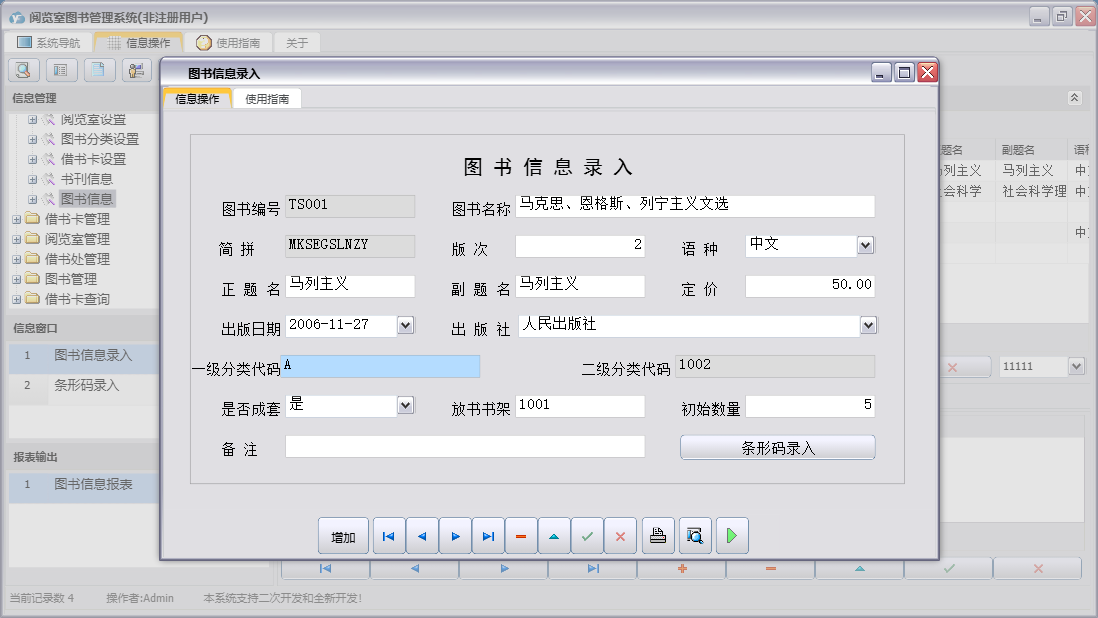Click the search document icon in the left toolbar
This screenshot has width=1098, height=618.
pyautogui.click(x=22, y=69)
